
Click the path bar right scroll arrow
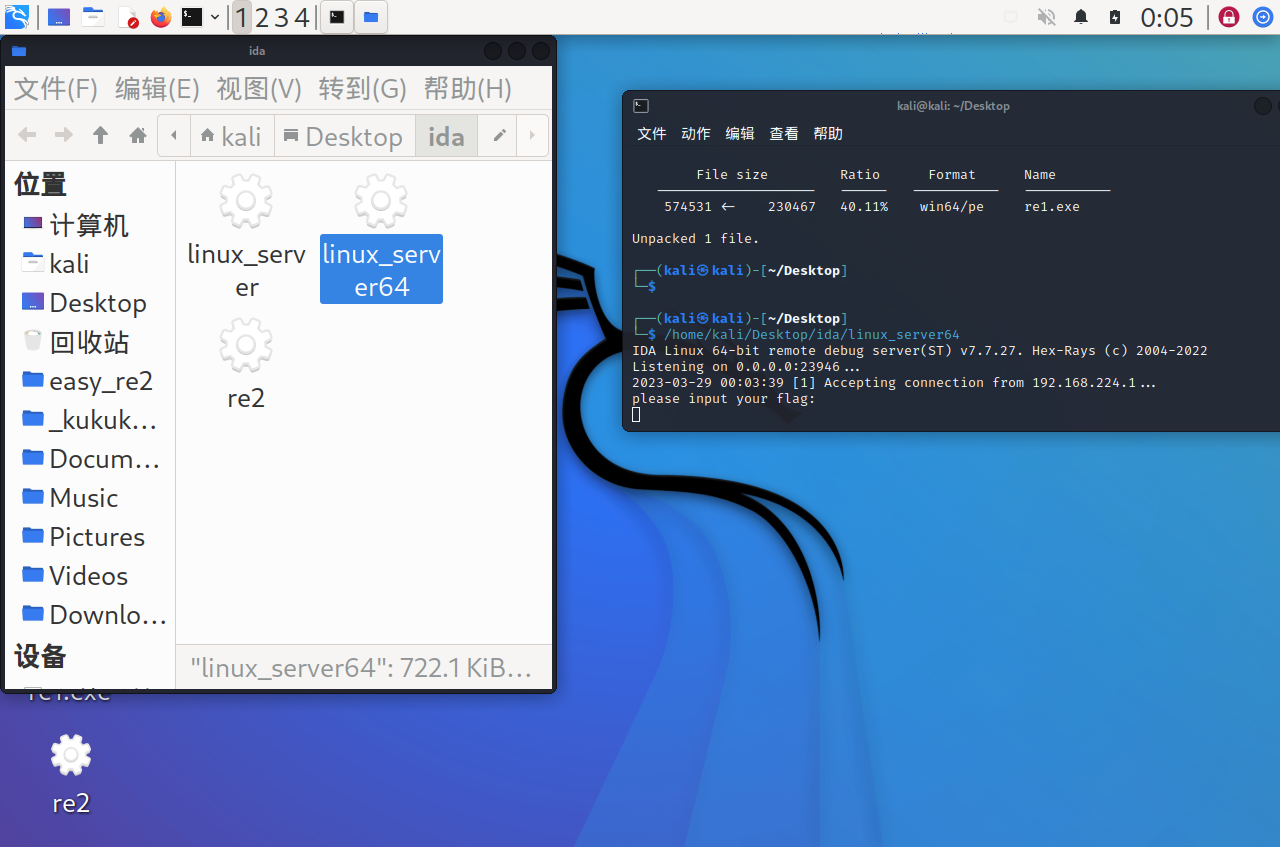click(x=532, y=135)
